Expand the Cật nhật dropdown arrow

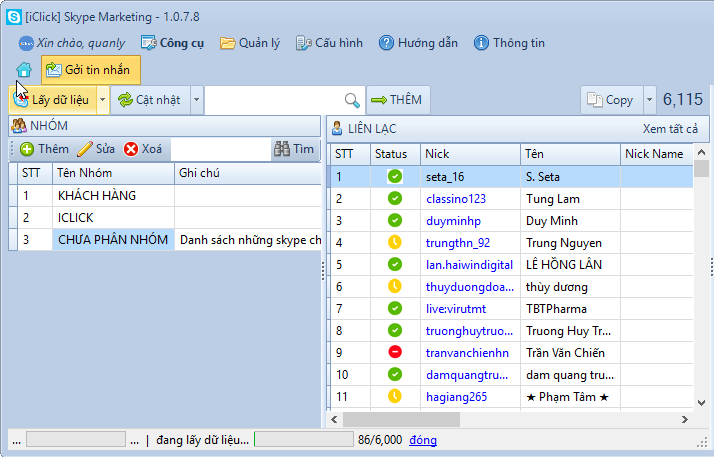coord(196,100)
